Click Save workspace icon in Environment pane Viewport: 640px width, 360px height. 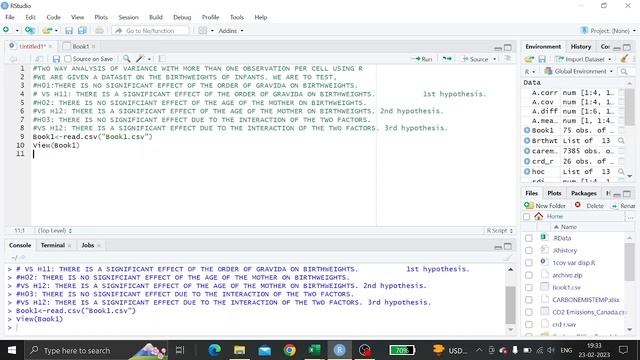coord(542,60)
